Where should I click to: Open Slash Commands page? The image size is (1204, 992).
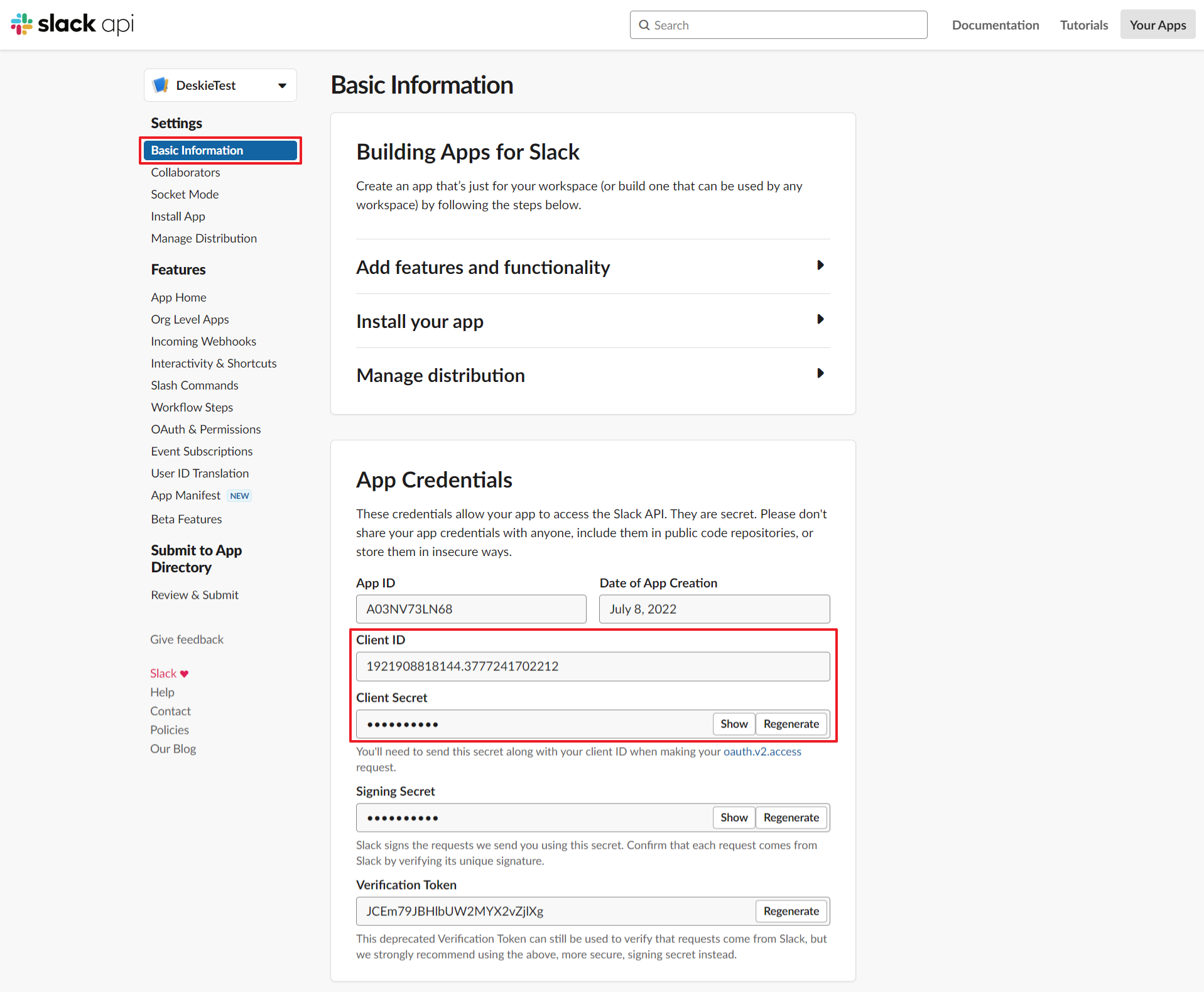[x=195, y=385]
